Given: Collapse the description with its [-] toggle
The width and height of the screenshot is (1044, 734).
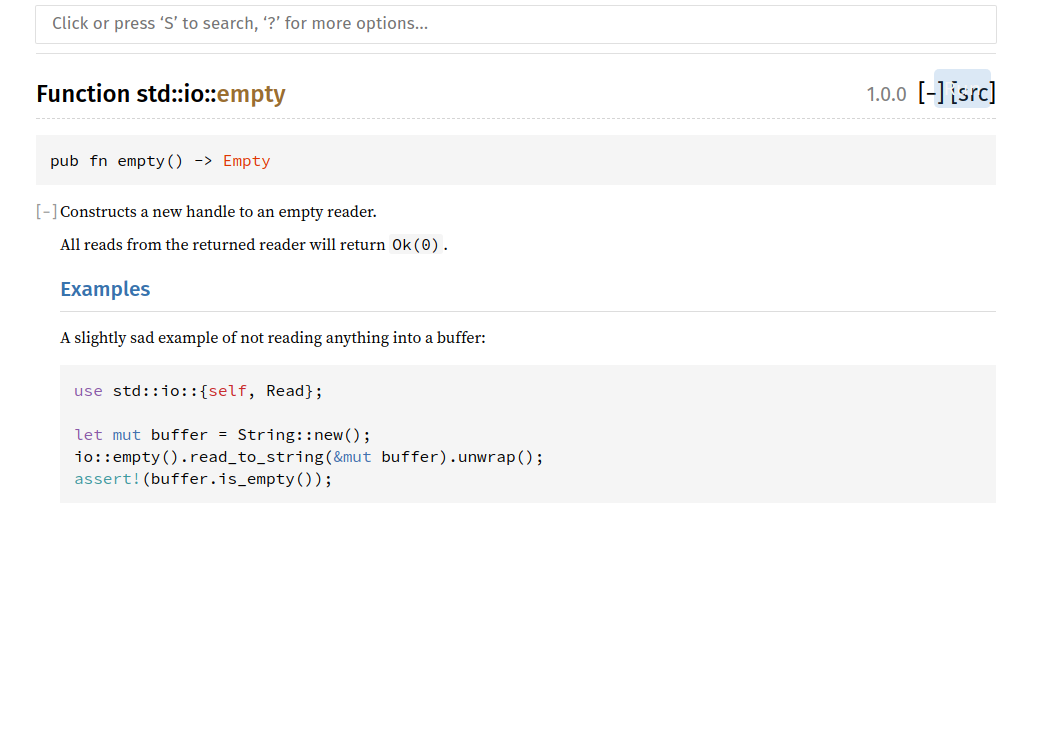Looking at the screenshot, I should pyautogui.click(x=46, y=212).
